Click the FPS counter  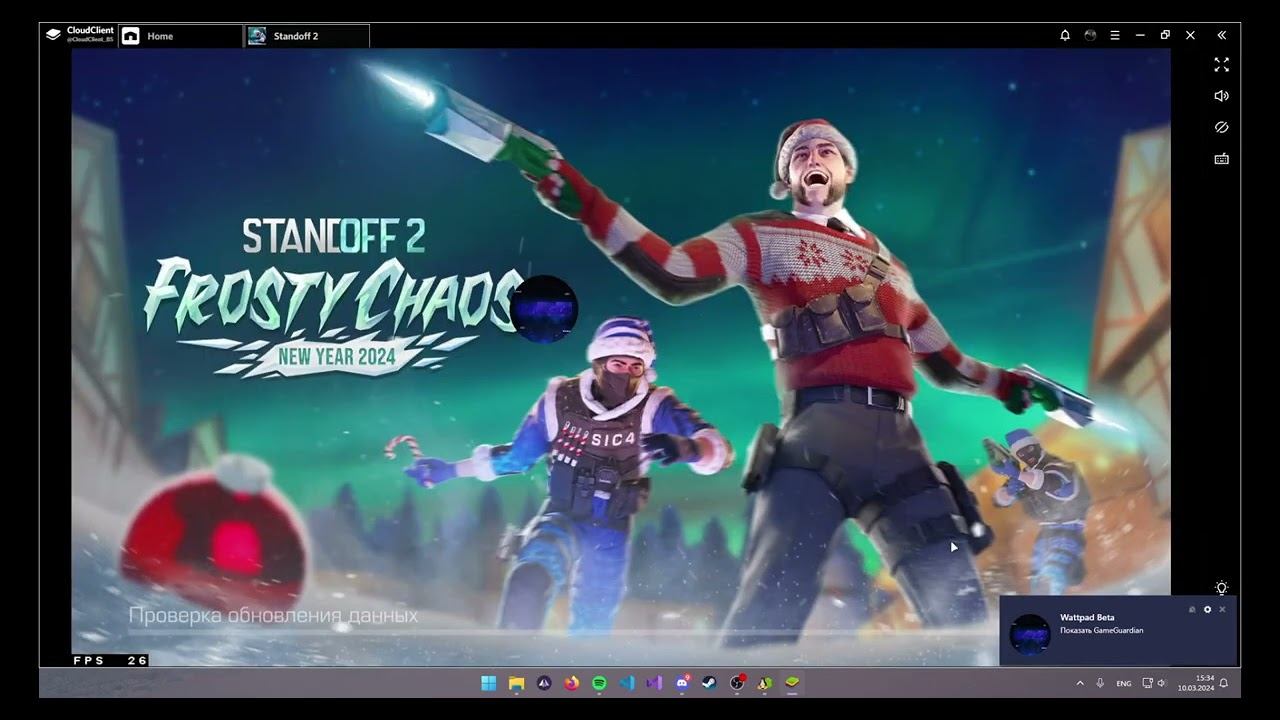[110, 660]
